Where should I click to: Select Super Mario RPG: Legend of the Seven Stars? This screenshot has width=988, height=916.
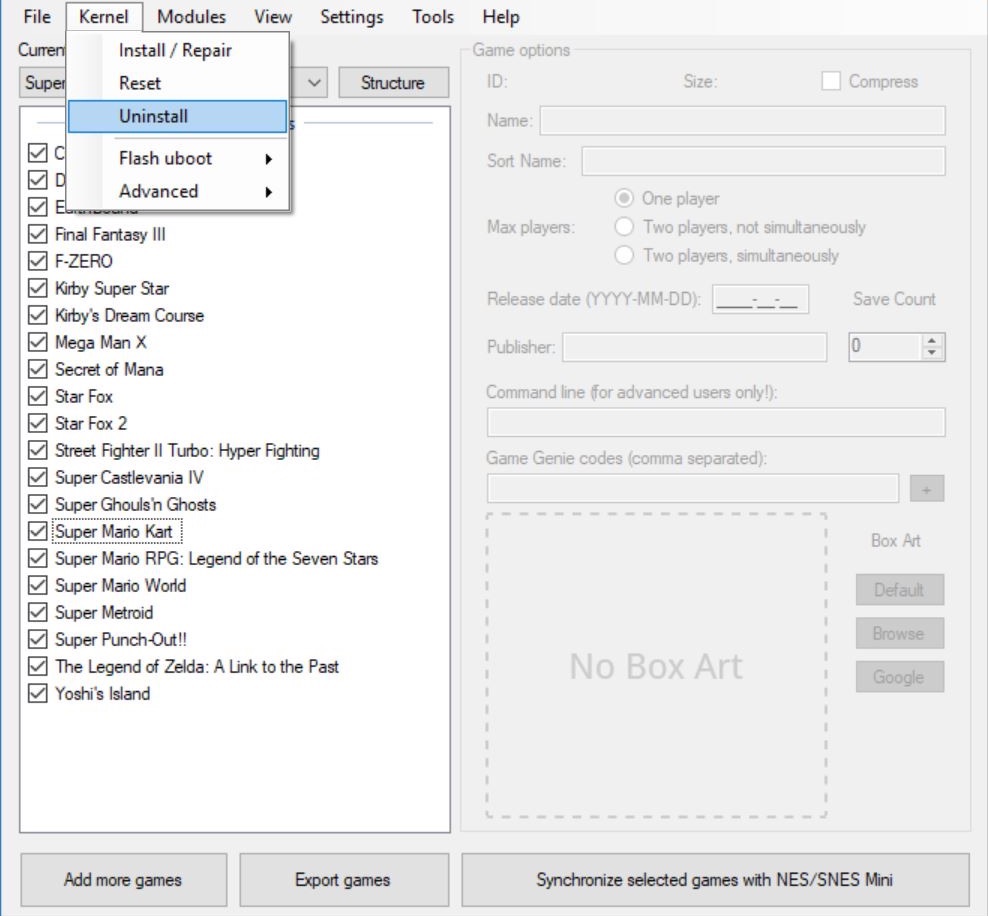(217, 559)
